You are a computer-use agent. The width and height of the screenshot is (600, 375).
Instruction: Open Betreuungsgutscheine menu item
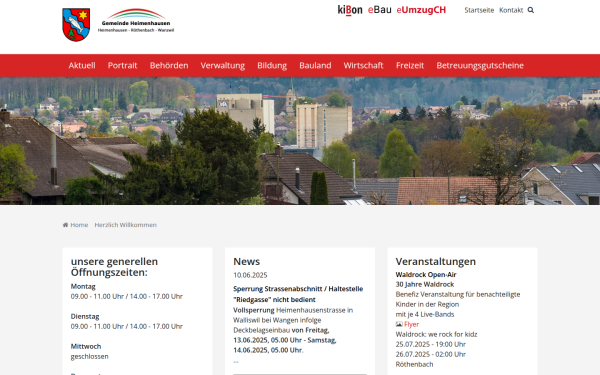coord(480,65)
